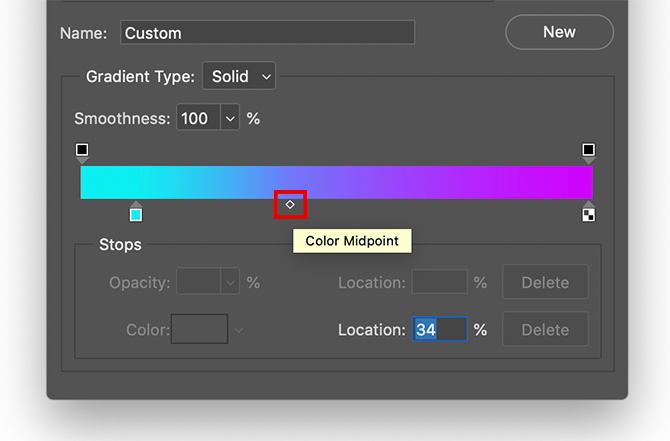Select the cyan color stop below gradient
The width and height of the screenshot is (670, 441).
[136, 213]
